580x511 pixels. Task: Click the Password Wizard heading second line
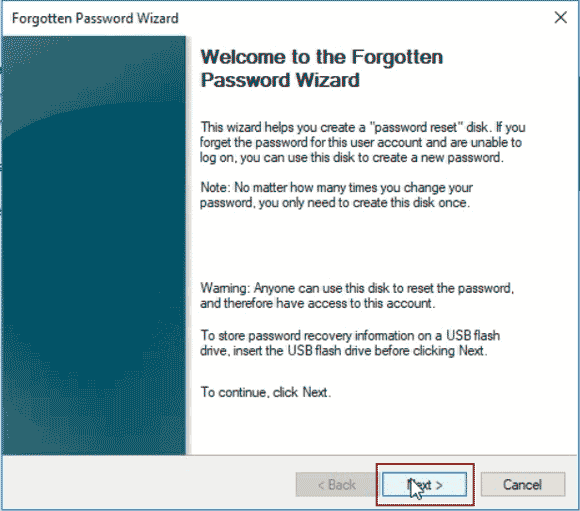pyautogui.click(x=280, y=80)
